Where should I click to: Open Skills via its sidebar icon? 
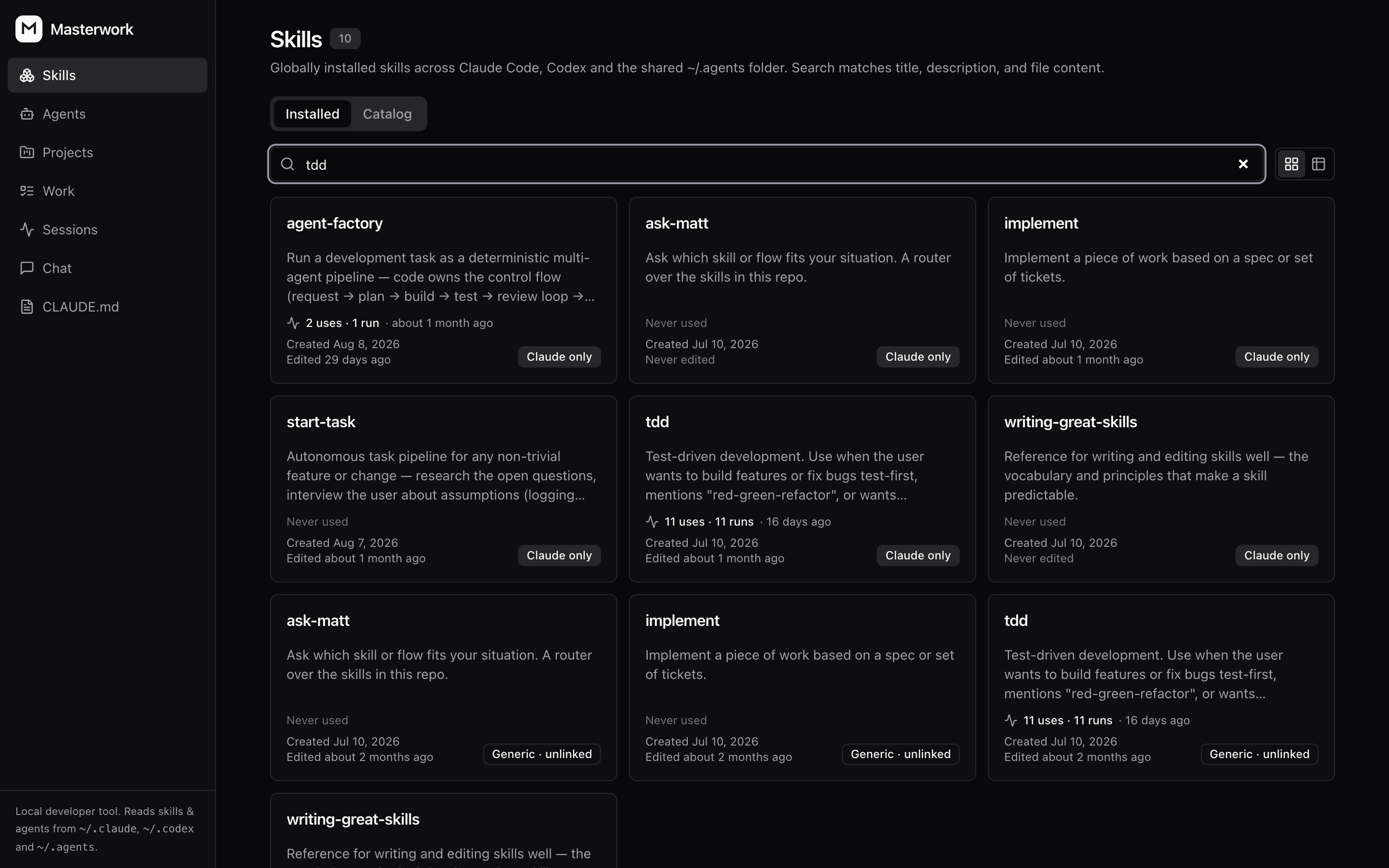coord(27,75)
